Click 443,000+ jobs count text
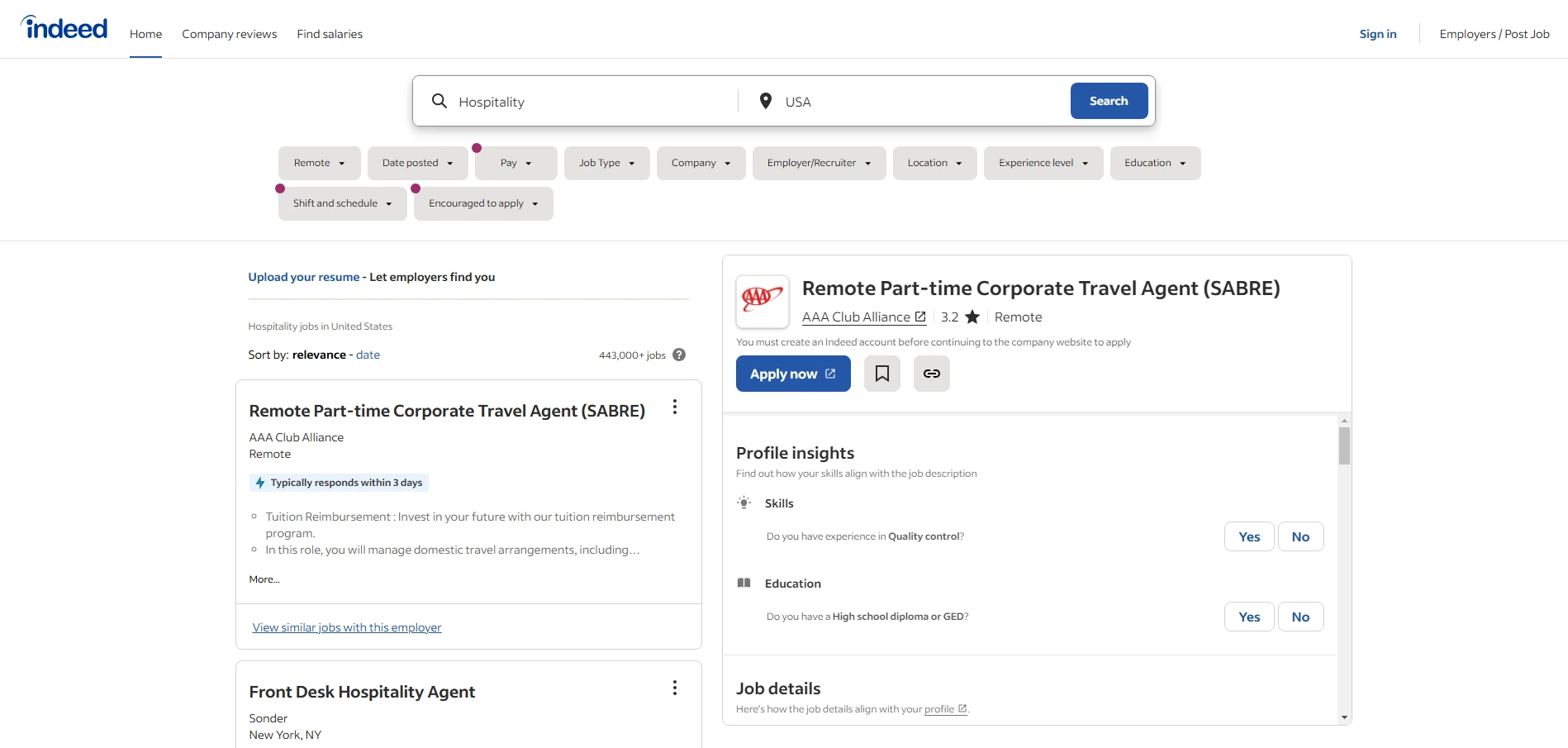 [x=632, y=355]
